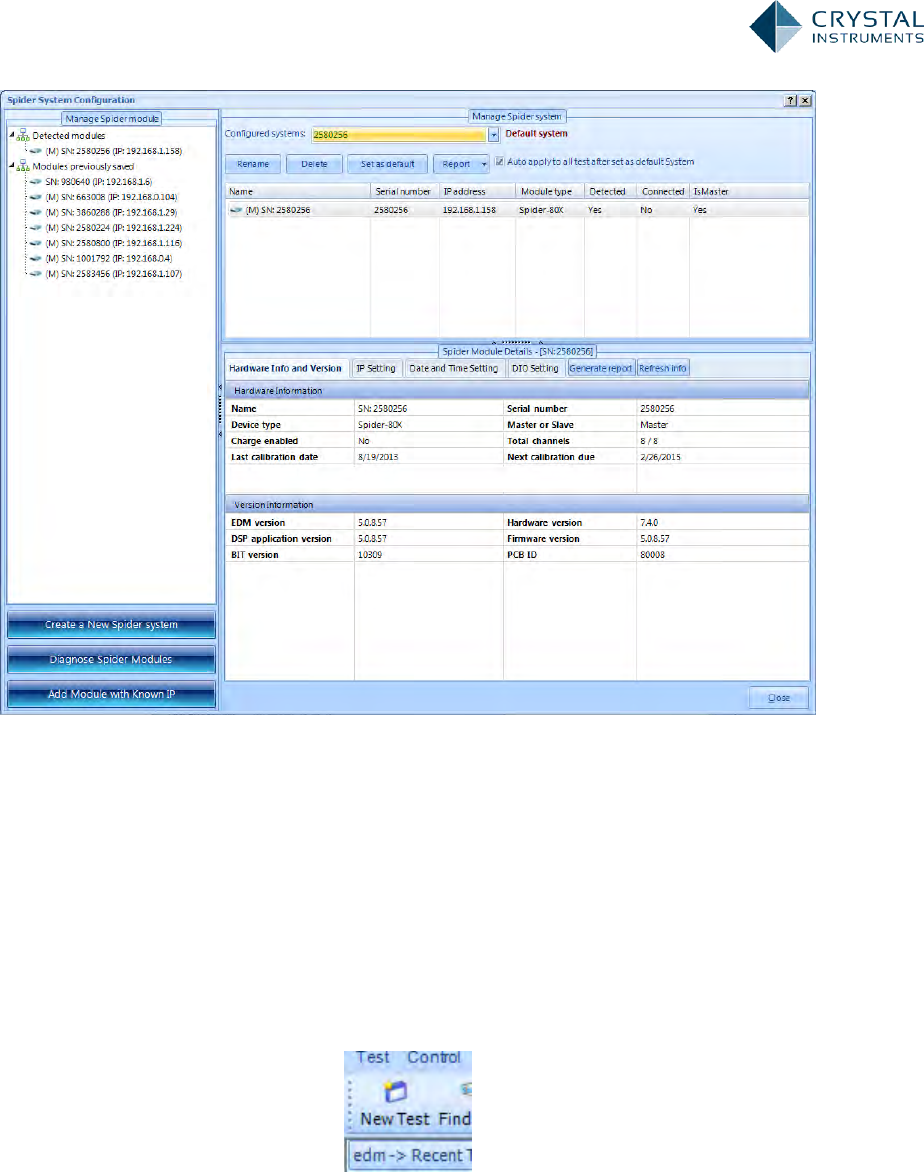Click the Last calibration date value 8/19/2013

tap(378, 457)
